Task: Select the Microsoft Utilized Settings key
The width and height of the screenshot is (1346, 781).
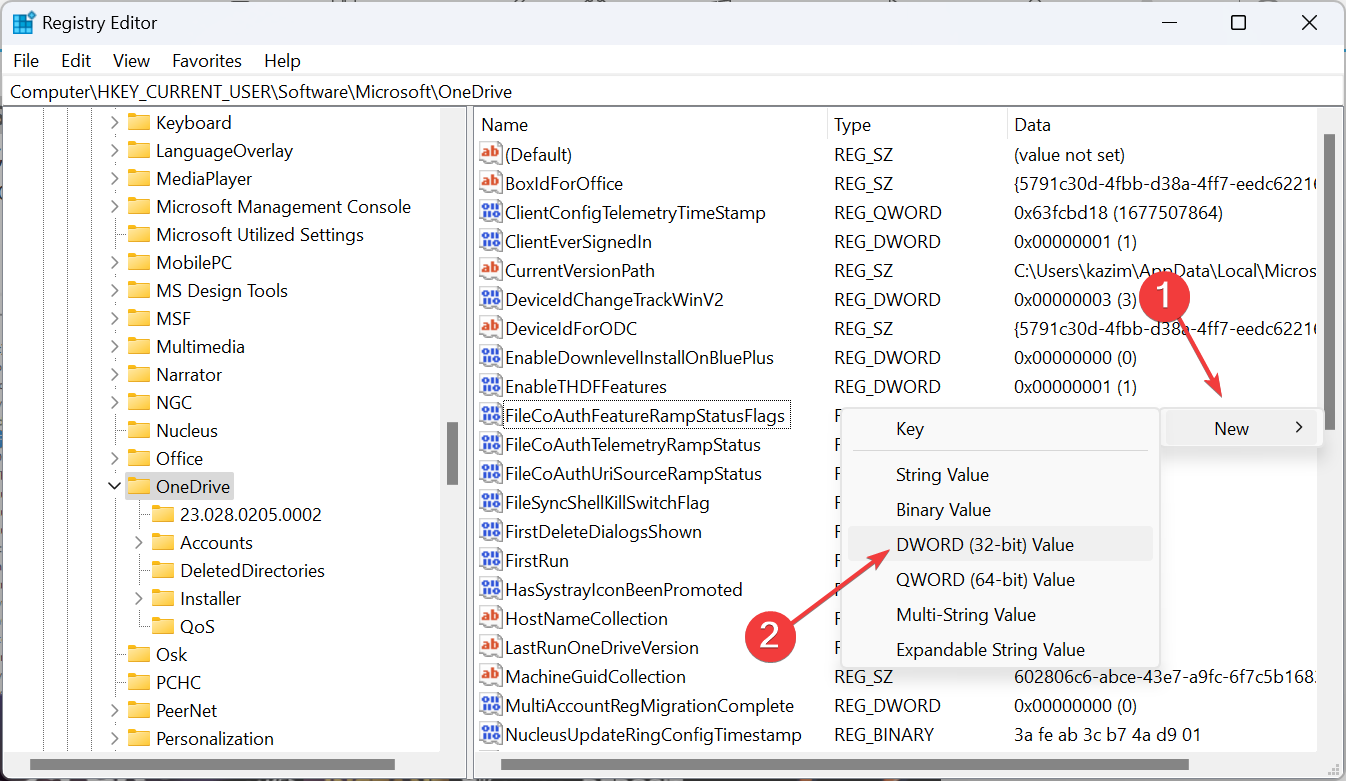Action: [260, 235]
